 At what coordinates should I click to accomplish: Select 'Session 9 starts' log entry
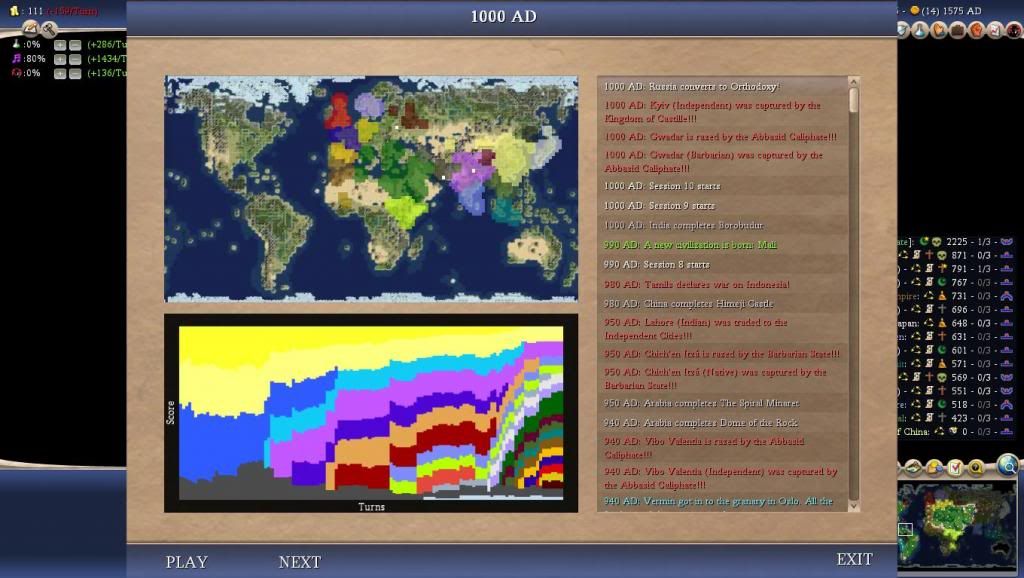tap(723, 206)
